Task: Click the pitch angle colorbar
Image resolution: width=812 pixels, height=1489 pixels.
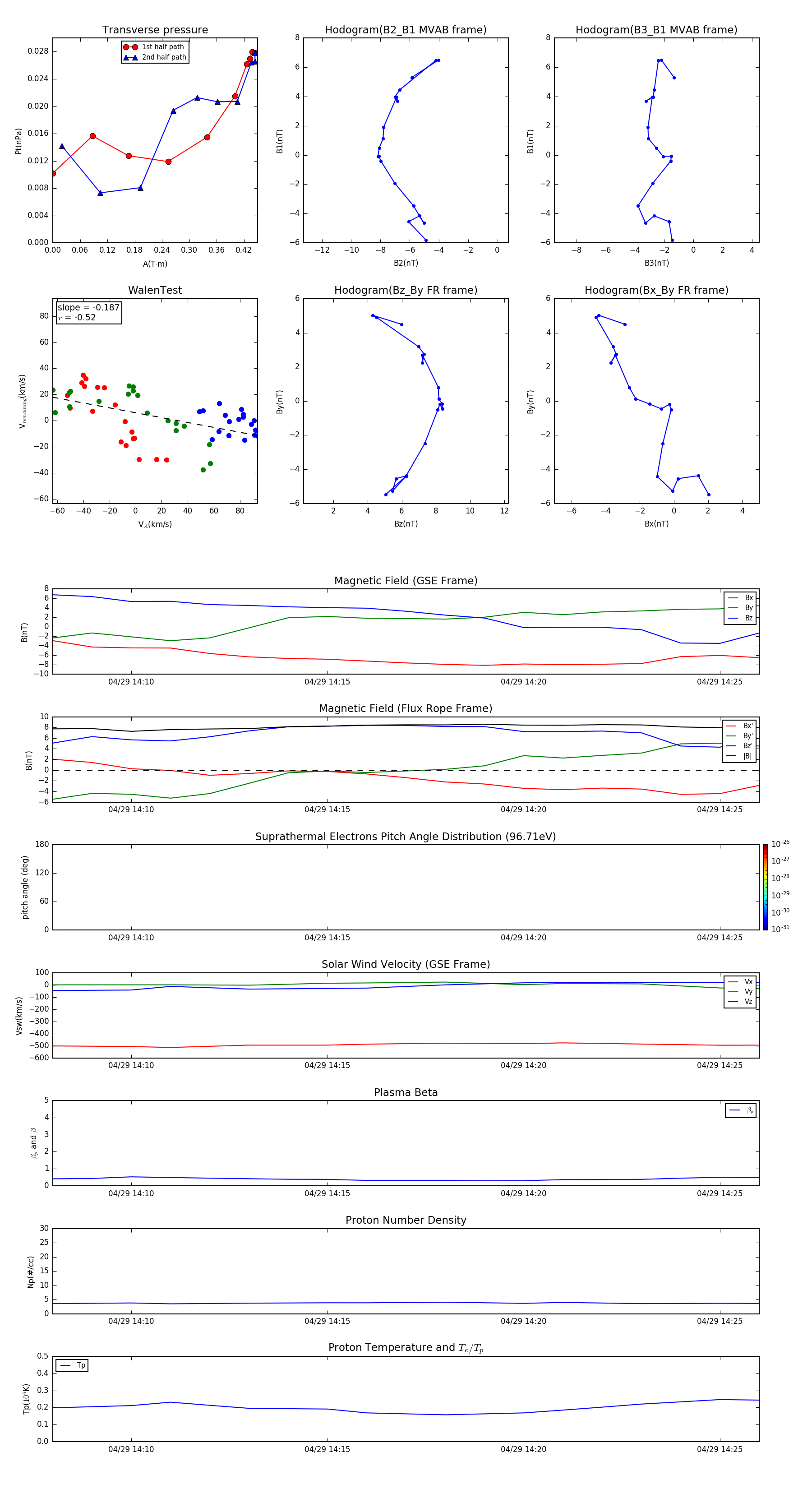Action: tap(765, 887)
